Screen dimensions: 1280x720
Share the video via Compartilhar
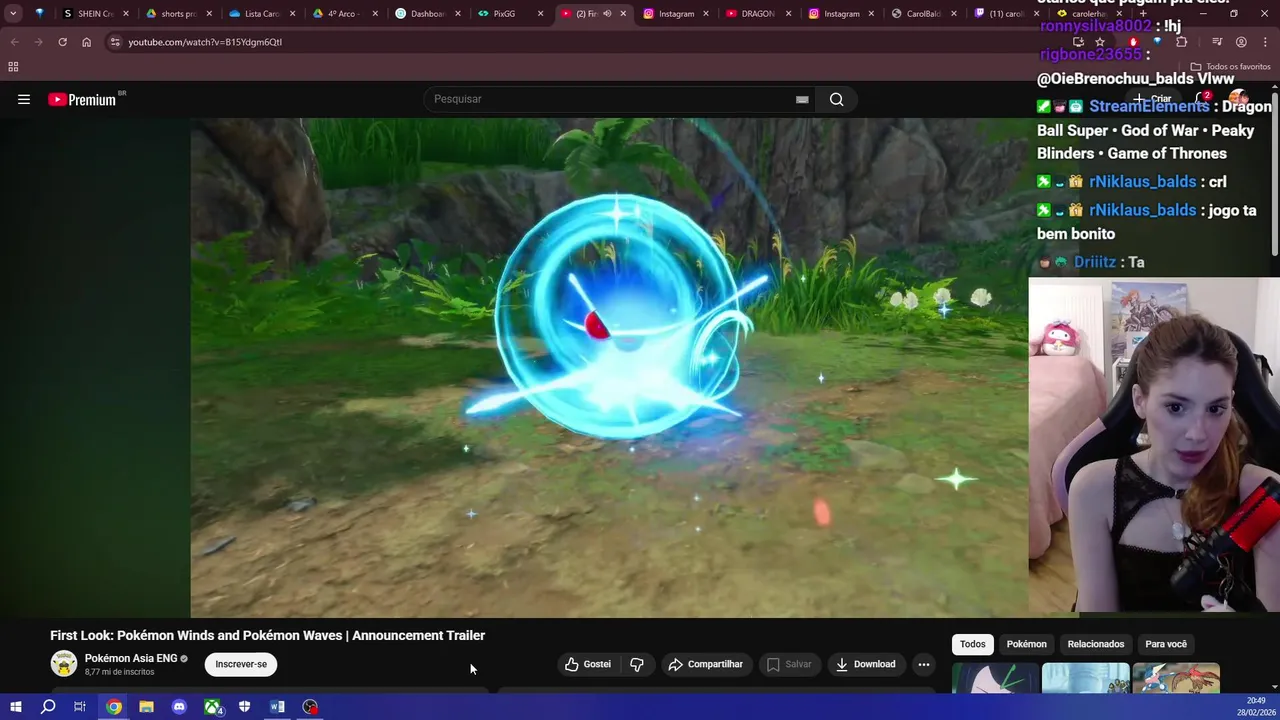[x=705, y=664]
